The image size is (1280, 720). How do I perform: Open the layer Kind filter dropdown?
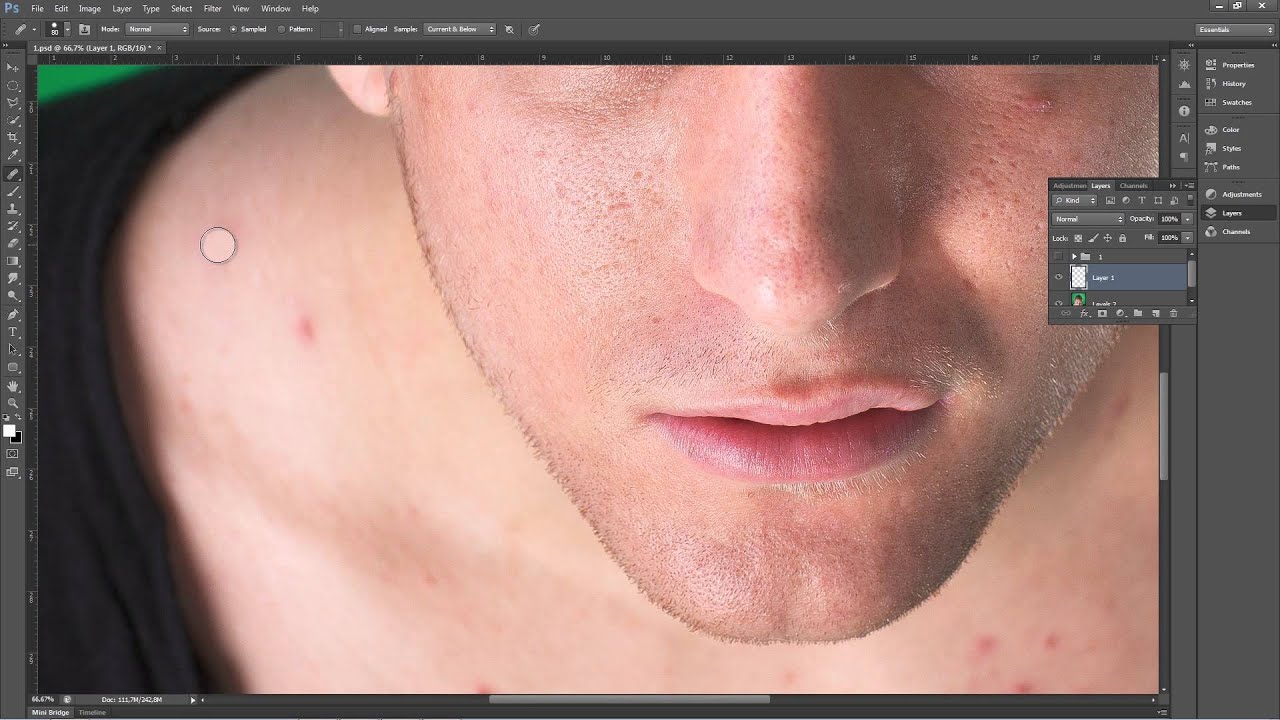pos(1074,200)
